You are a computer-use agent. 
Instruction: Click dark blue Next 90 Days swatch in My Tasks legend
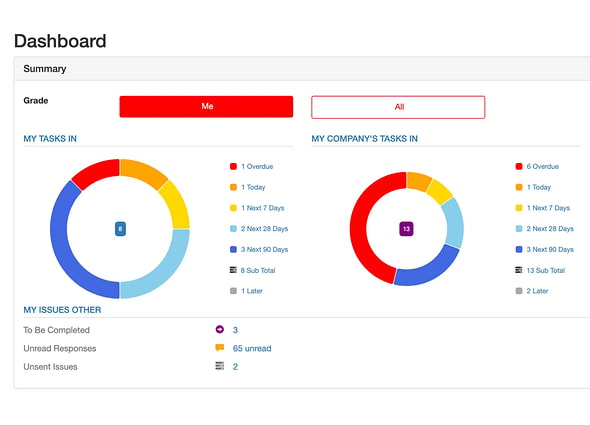point(233,249)
